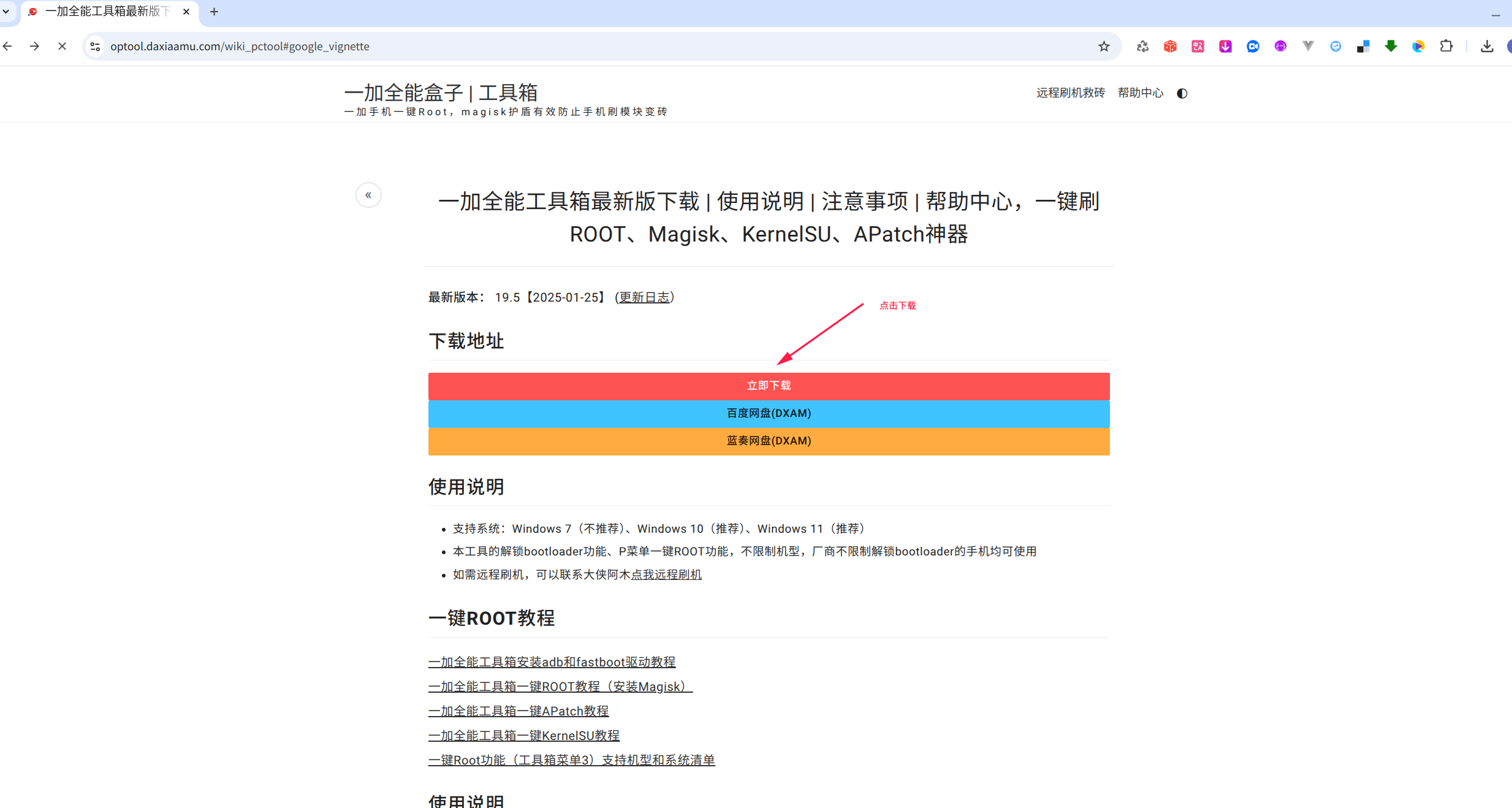Image resolution: width=1512 pixels, height=808 pixels.
Task: Open the pink translate extension
Action: (1198, 47)
